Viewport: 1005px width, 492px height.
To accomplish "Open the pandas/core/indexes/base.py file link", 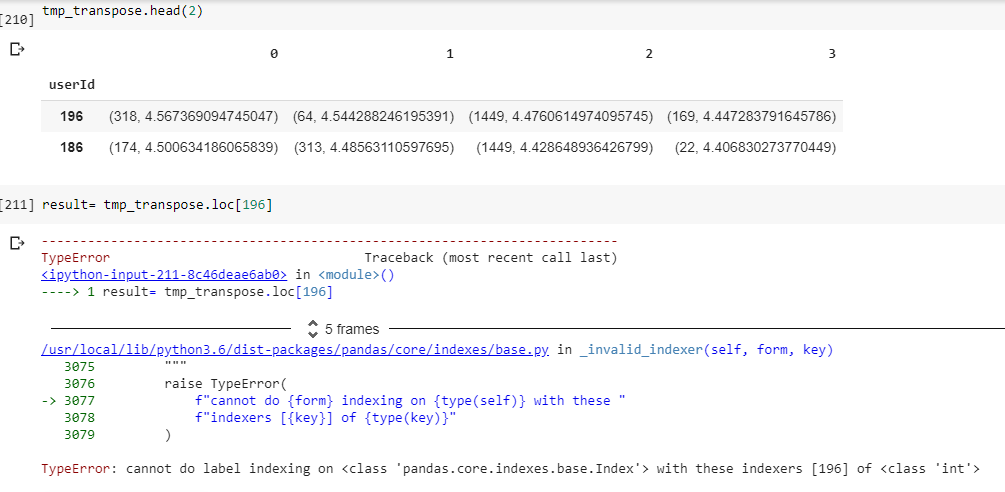I will [x=295, y=350].
